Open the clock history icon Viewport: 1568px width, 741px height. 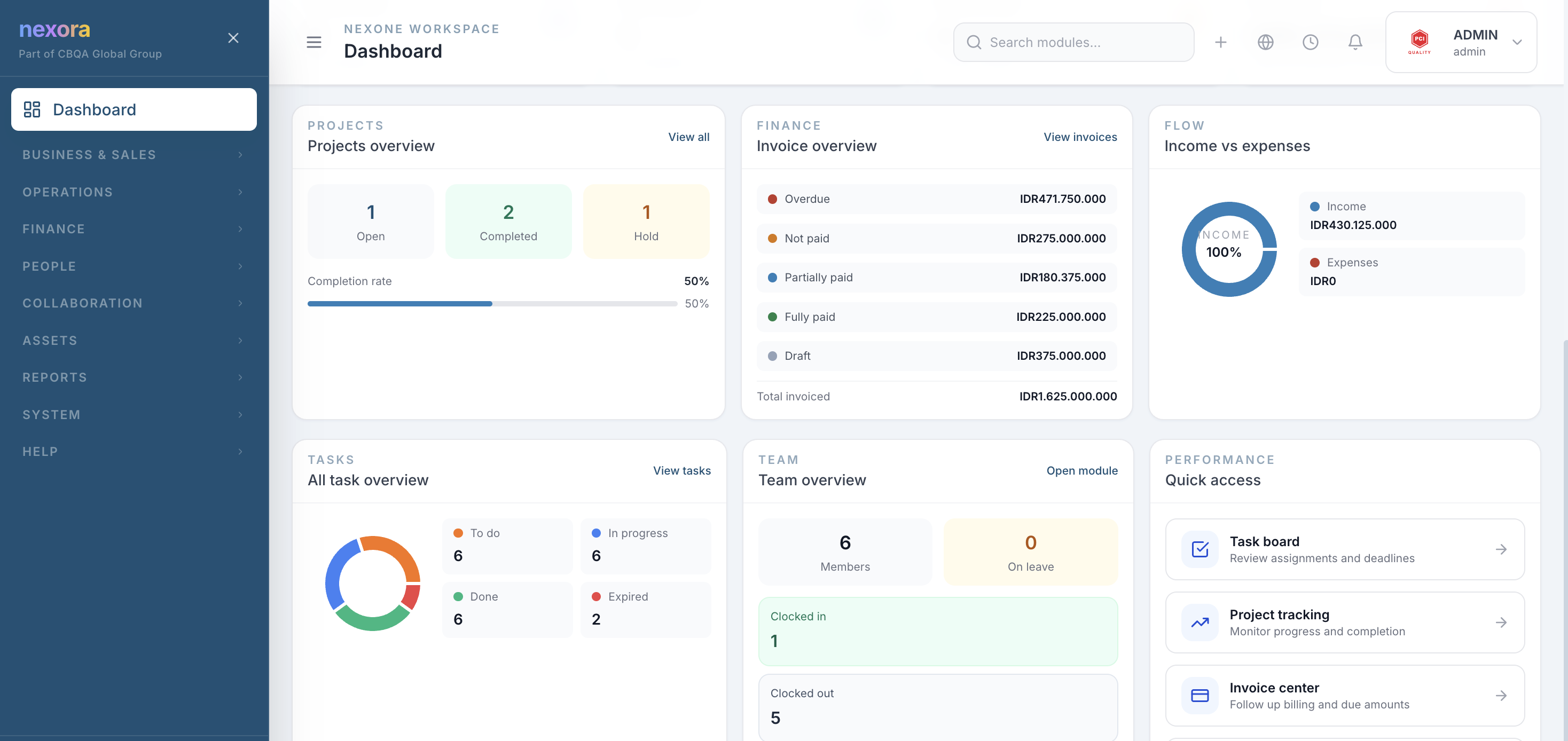1310,42
